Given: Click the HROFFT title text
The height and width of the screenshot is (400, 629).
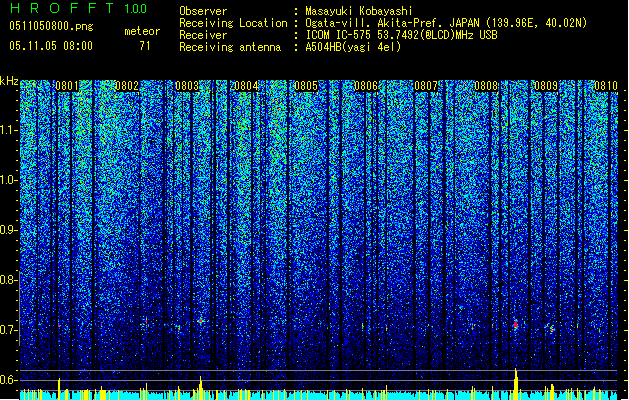Looking at the screenshot, I should click(x=62, y=8).
